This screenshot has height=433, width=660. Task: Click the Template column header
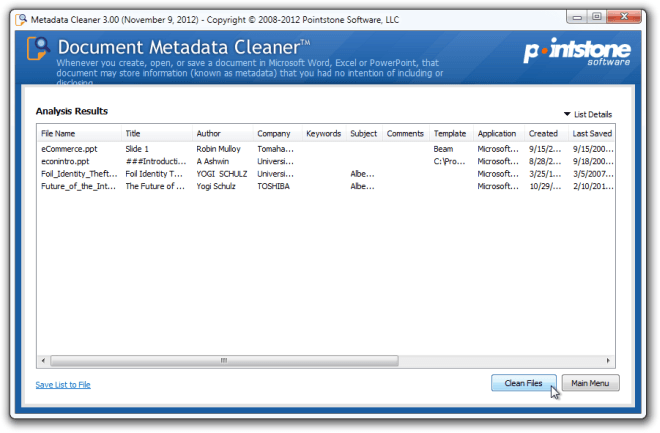click(452, 133)
